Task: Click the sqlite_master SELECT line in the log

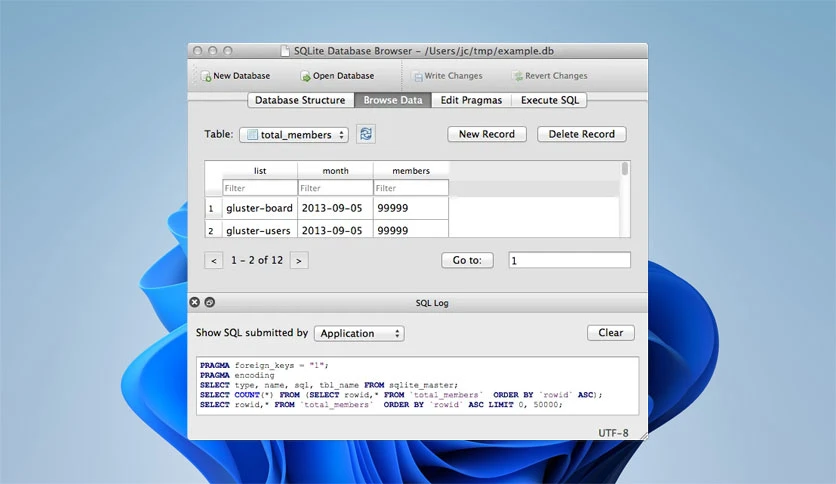Action: pyautogui.click(x=329, y=385)
